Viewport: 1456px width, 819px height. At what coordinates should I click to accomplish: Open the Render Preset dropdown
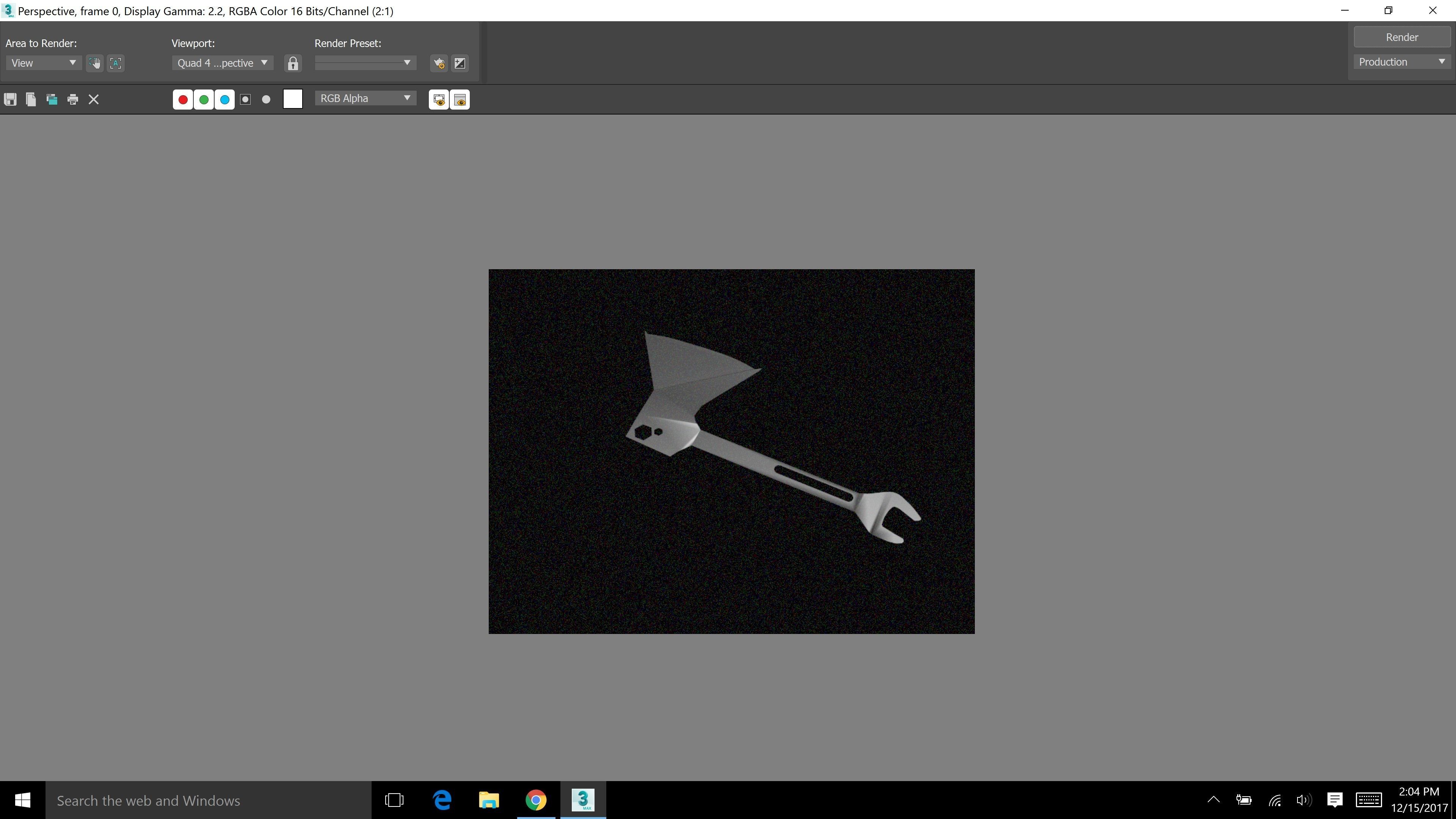365,63
